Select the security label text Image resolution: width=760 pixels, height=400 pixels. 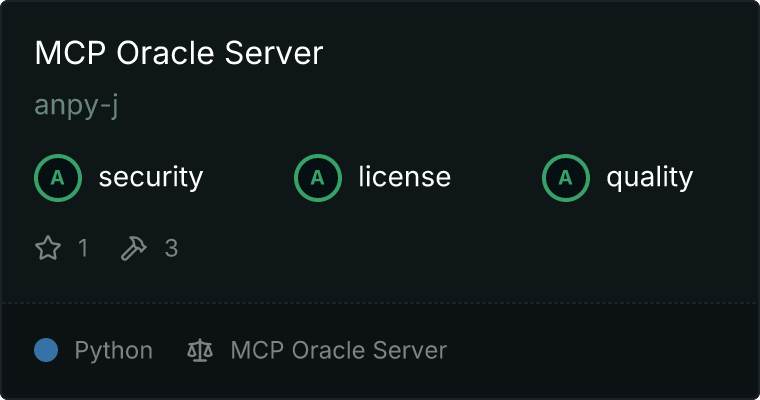coord(150,178)
